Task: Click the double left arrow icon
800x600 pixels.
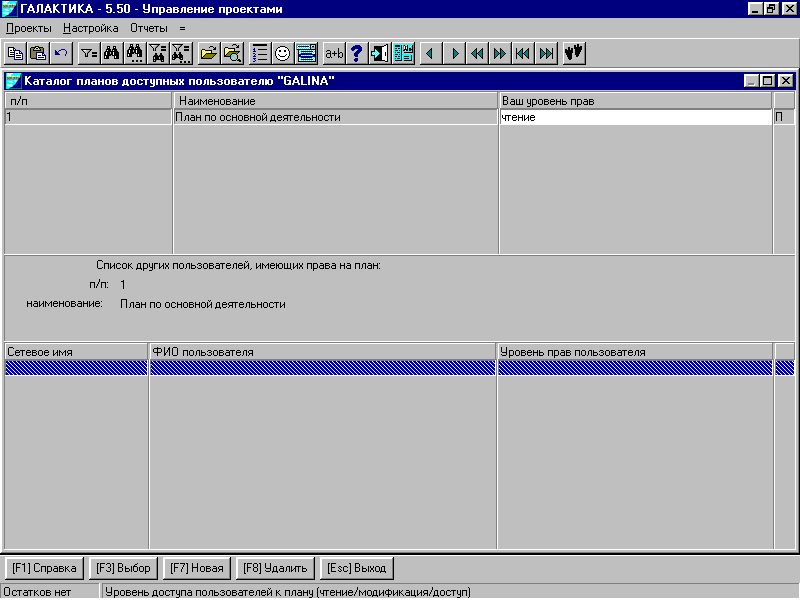Action: click(477, 53)
